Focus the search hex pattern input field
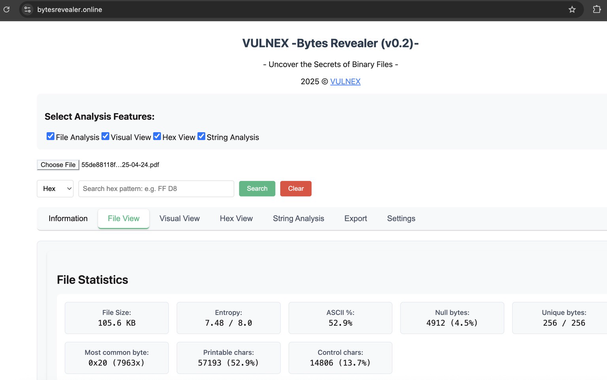 156,189
